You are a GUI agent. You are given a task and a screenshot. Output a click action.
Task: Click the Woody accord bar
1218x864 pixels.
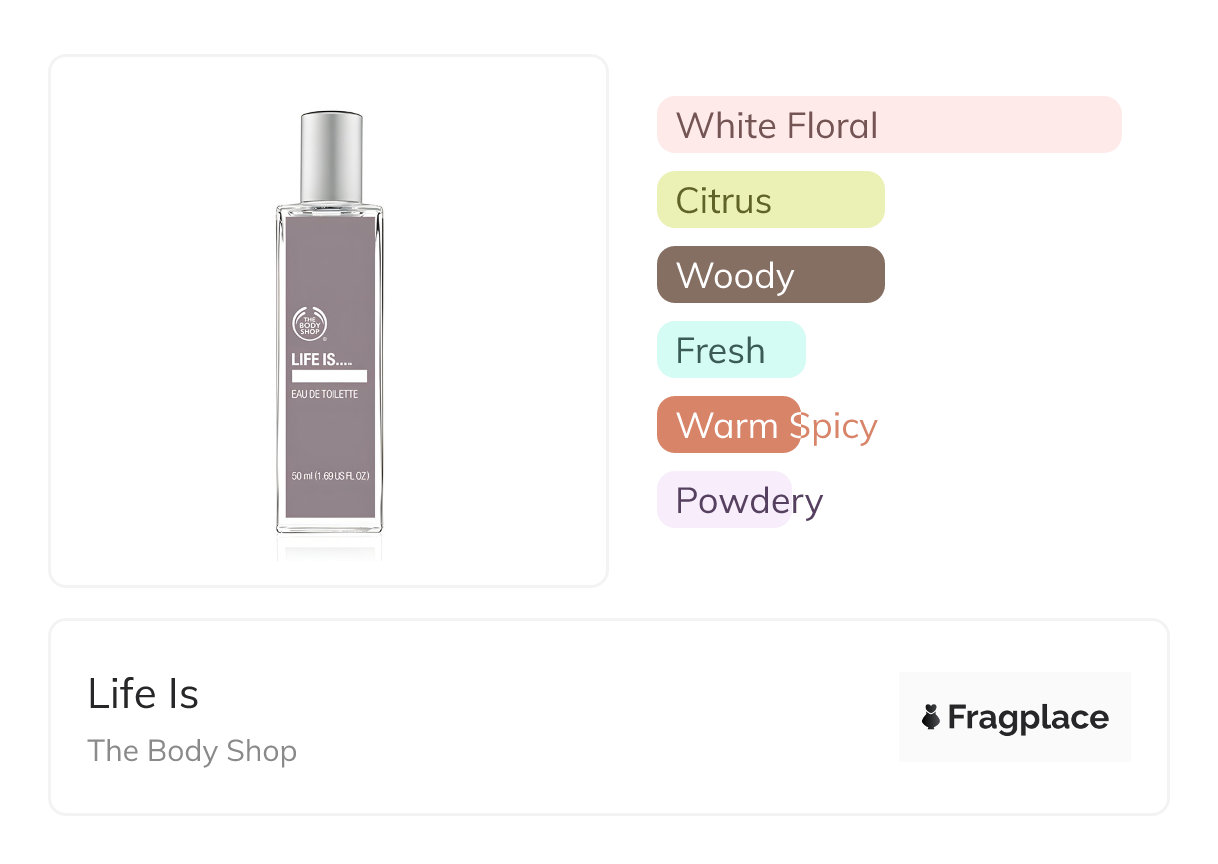(x=770, y=275)
